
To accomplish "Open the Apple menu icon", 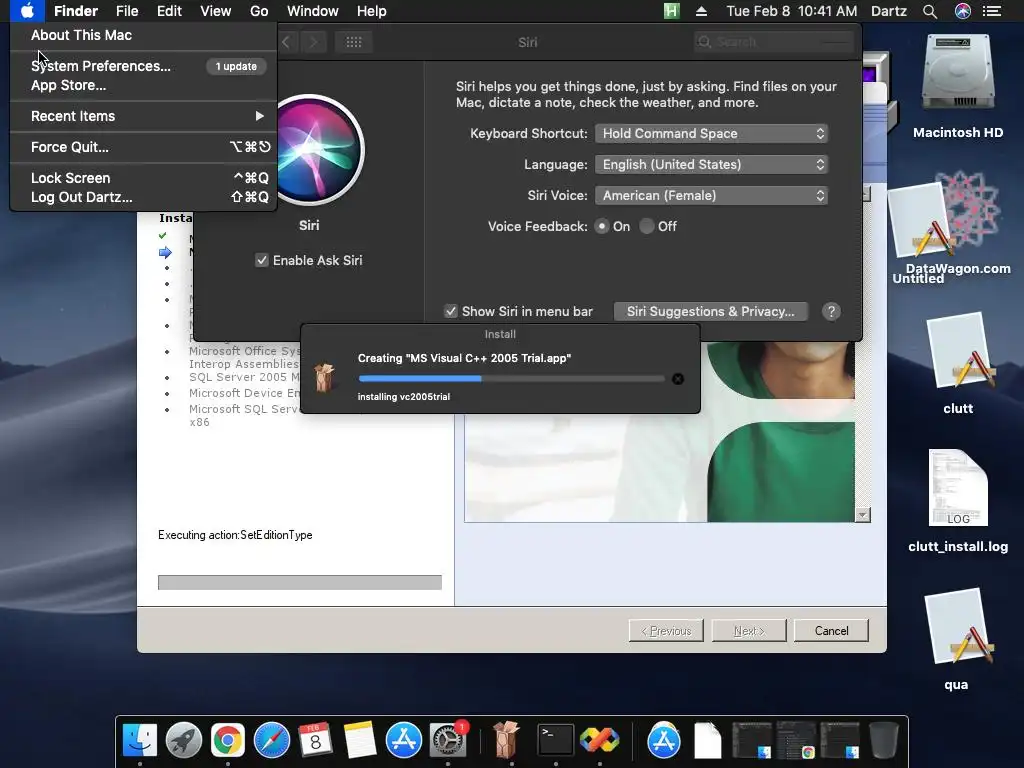I will (x=27, y=11).
